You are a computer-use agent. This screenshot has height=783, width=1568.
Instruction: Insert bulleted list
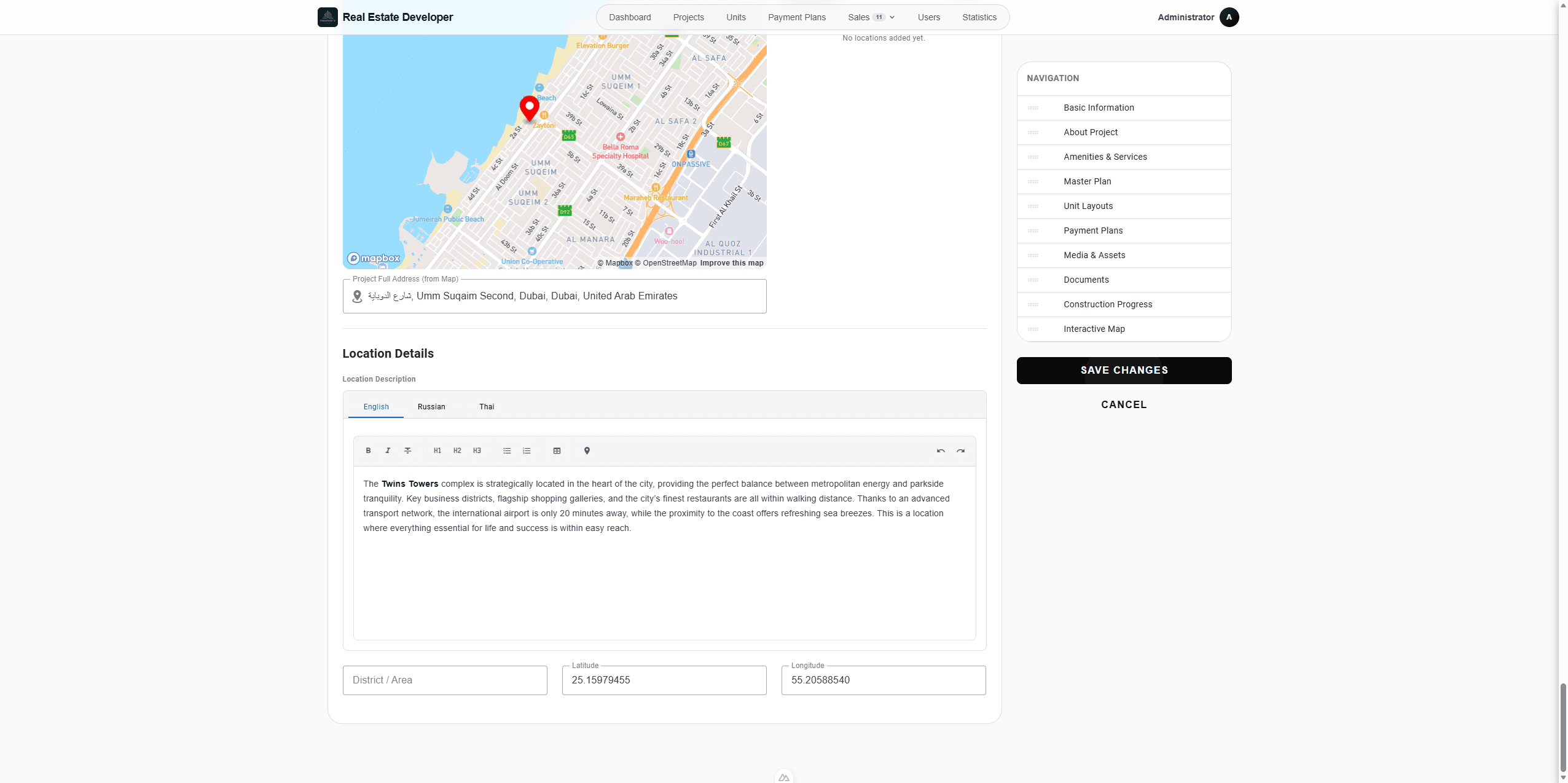pos(507,451)
